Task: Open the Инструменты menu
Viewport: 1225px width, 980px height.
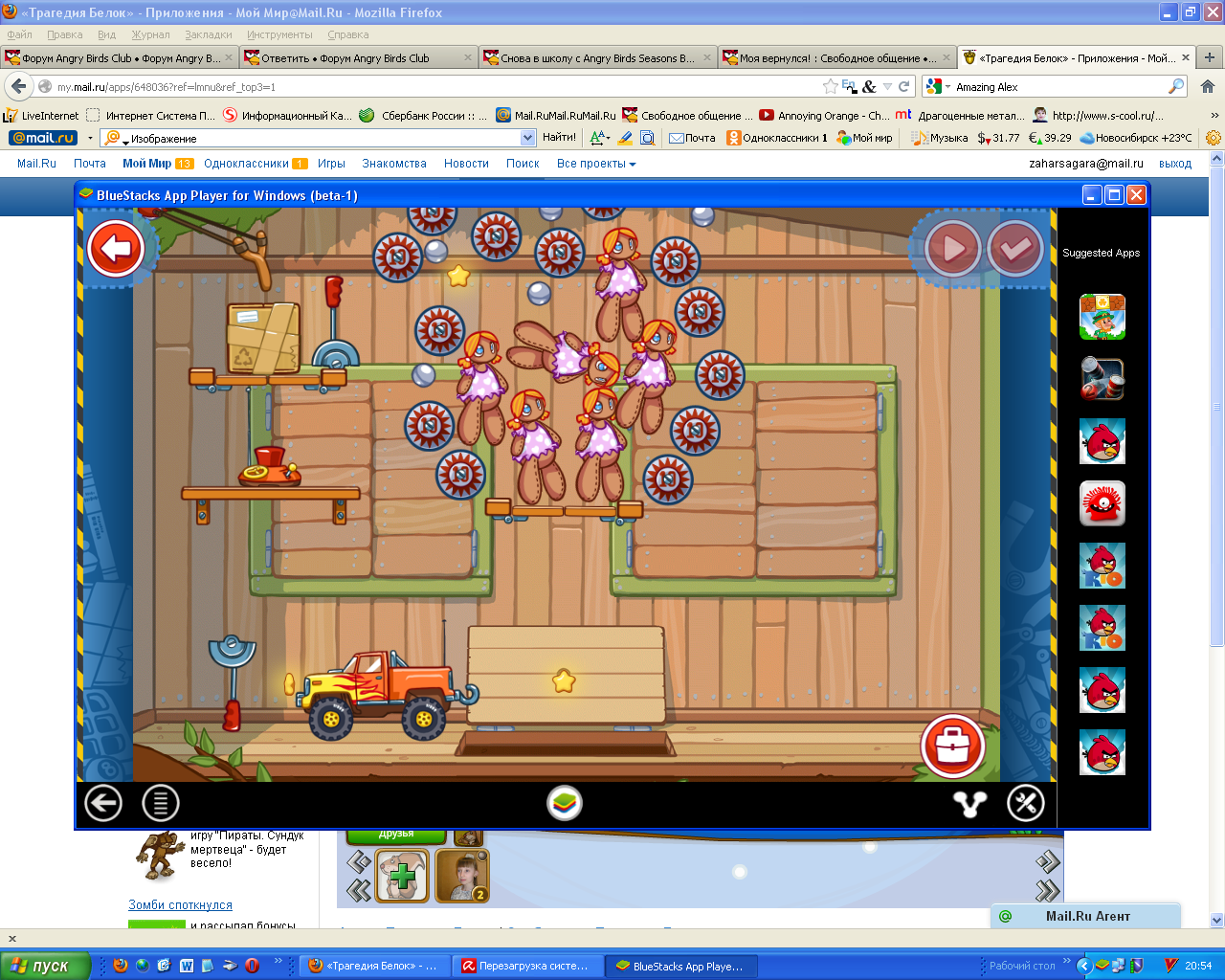Action: 279,34
